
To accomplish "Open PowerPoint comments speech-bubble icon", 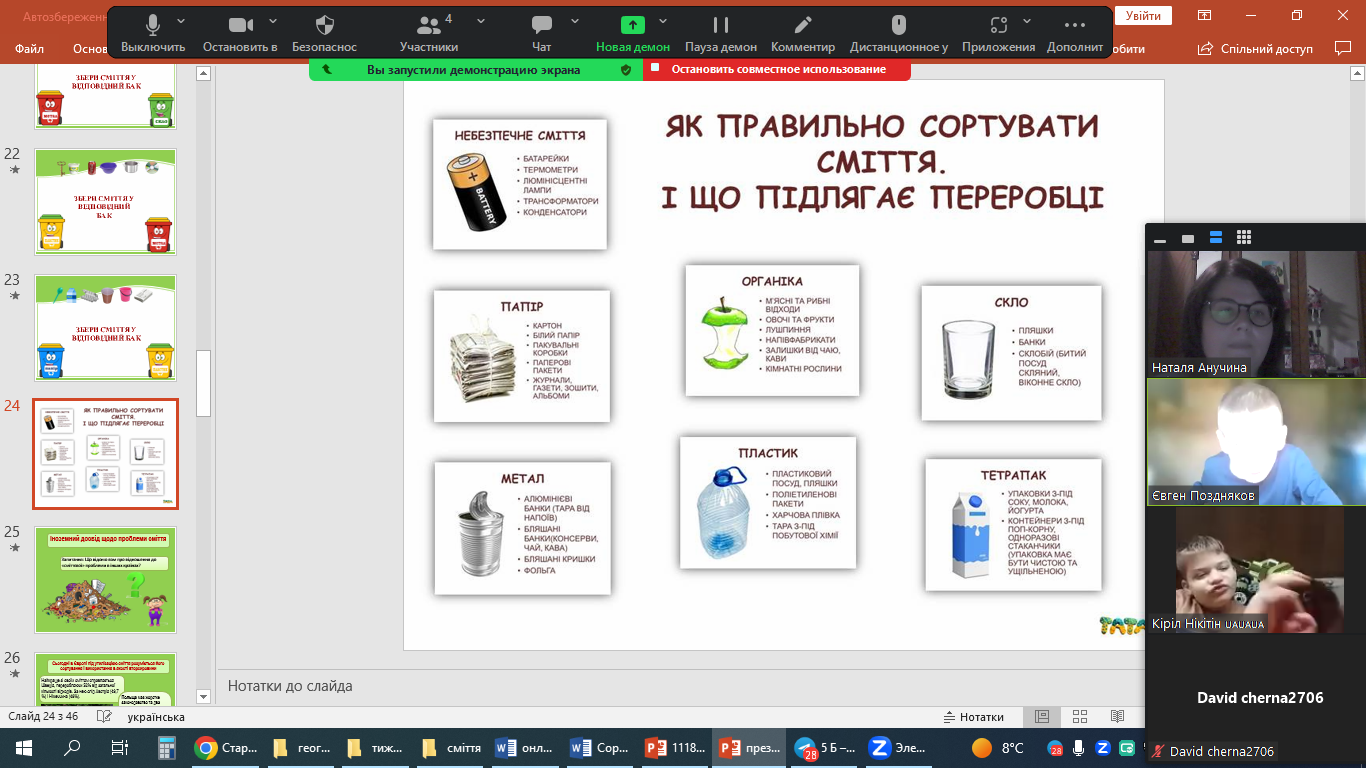I will click(1343, 48).
